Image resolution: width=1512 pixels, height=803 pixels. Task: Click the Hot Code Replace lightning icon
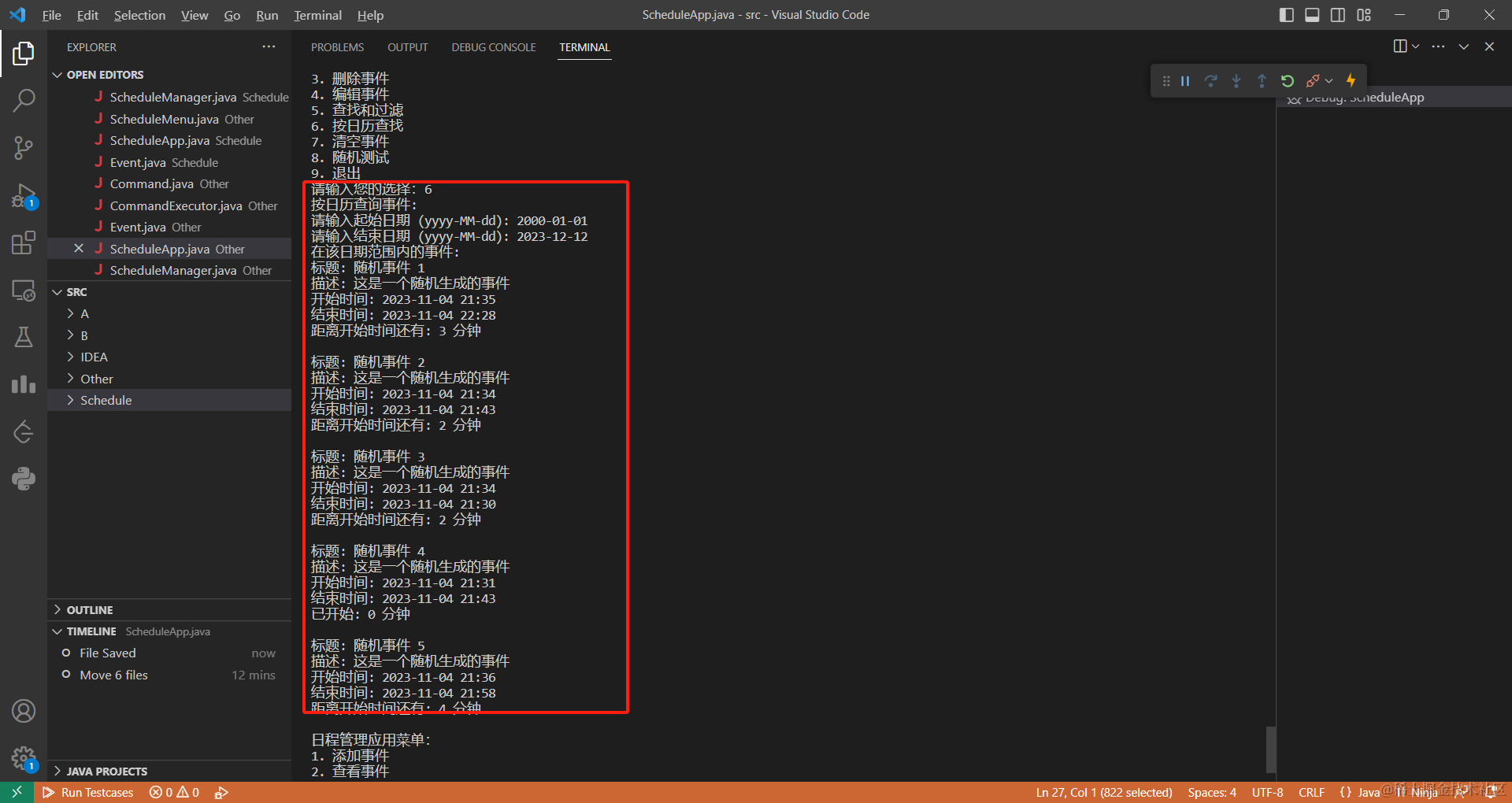(x=1351, y=80)
